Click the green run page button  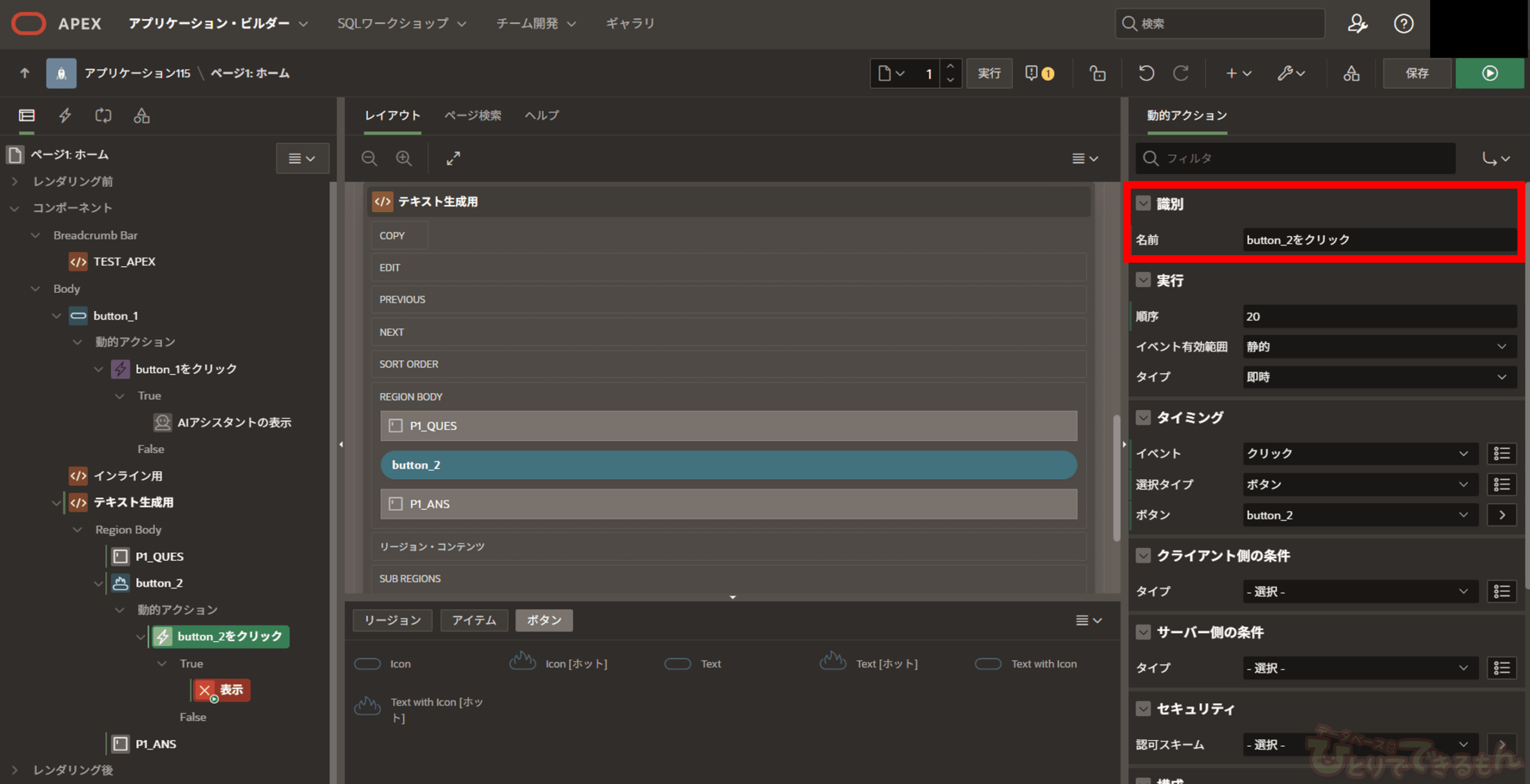tap(1489, 73)
